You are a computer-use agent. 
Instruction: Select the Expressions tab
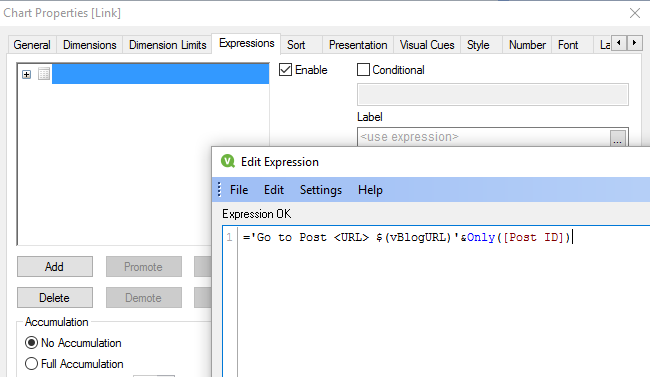click(x=247, y=43)
